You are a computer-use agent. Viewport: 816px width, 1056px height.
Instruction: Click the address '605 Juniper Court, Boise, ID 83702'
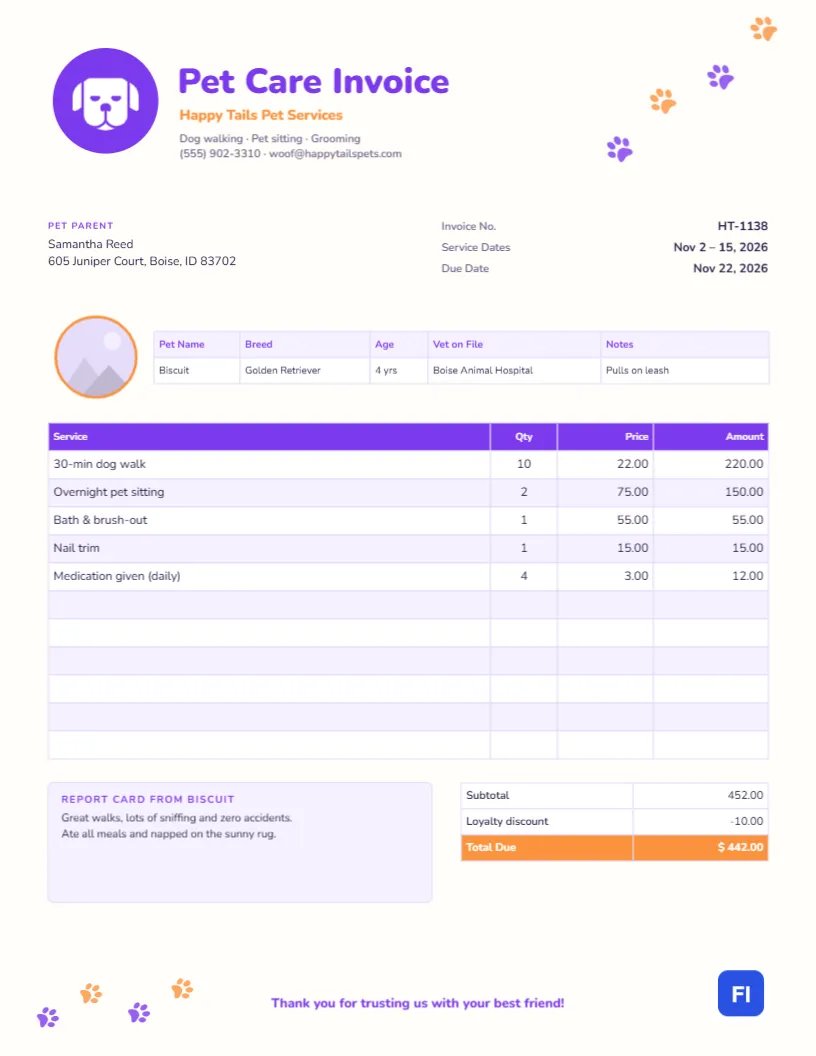click(142, 261)
